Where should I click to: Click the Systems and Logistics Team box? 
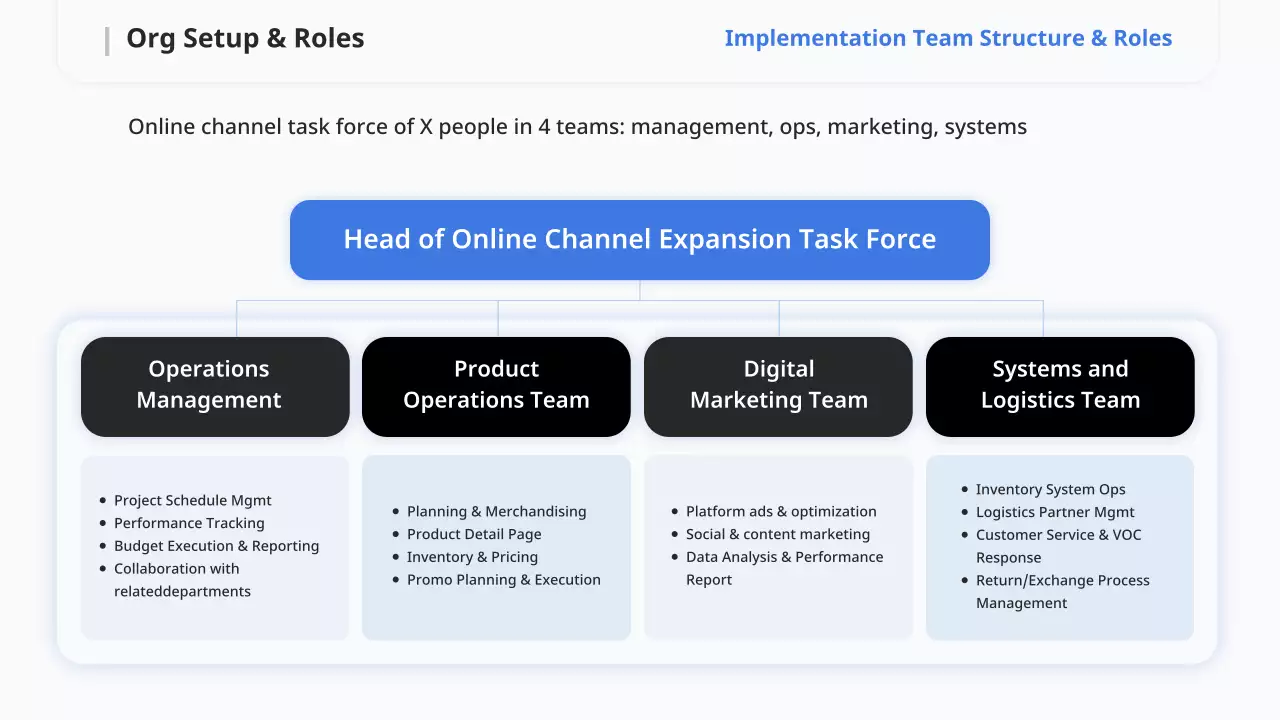pyautogui.click(x=1060, y=386)
